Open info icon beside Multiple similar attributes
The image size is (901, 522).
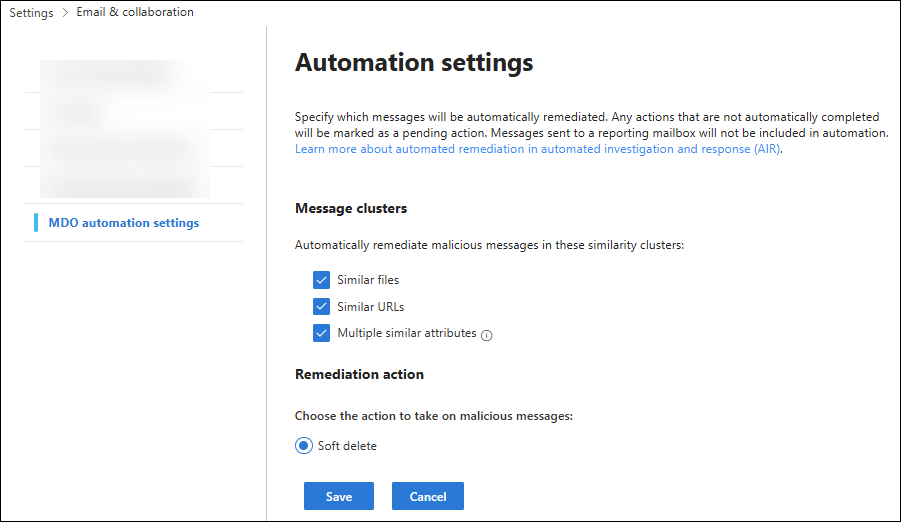pos(487,335)
